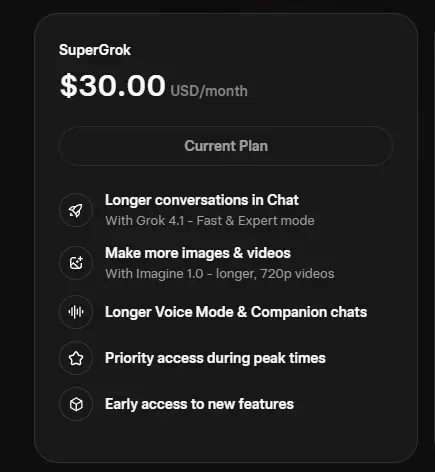Open the Longer conversations in Chat feature
This screenshot has width=435, height=472.
[x=202, y=200]
